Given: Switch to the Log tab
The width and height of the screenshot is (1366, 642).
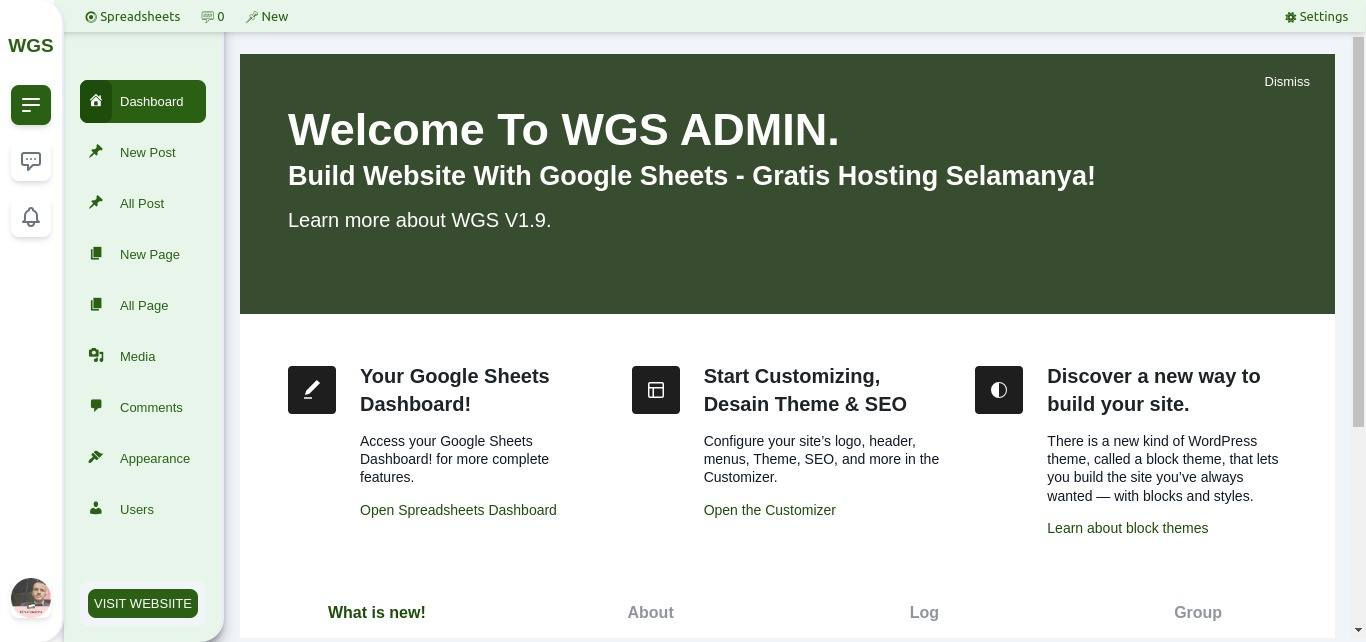Looking at the screenshot, I should point(924,612).
